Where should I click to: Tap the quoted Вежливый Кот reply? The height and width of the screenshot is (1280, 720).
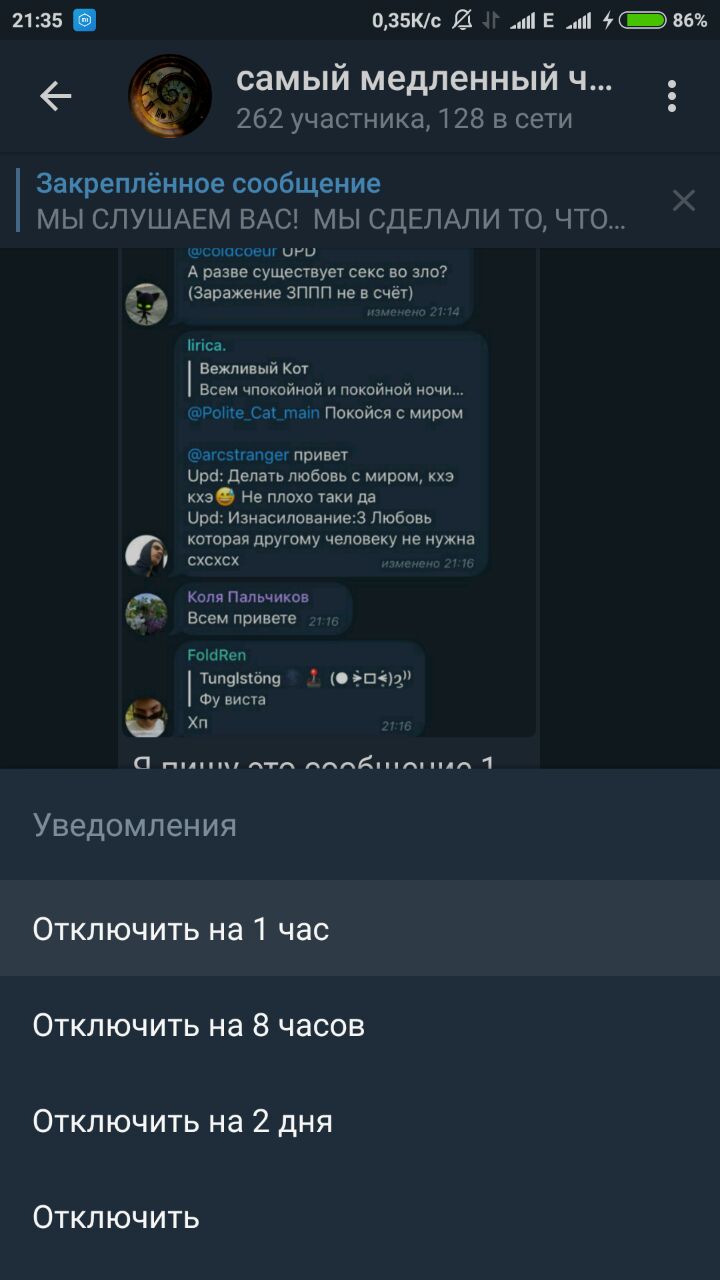pyautogui.click(x=328, y=379)
